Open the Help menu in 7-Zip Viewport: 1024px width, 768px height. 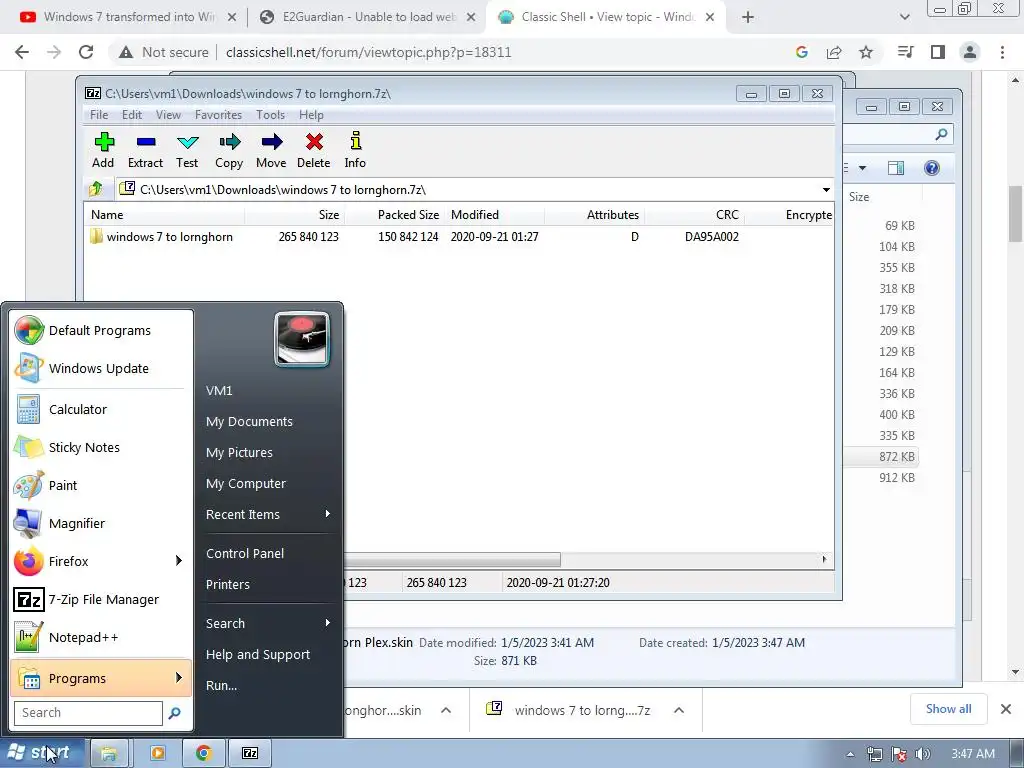tap(311, 115)
